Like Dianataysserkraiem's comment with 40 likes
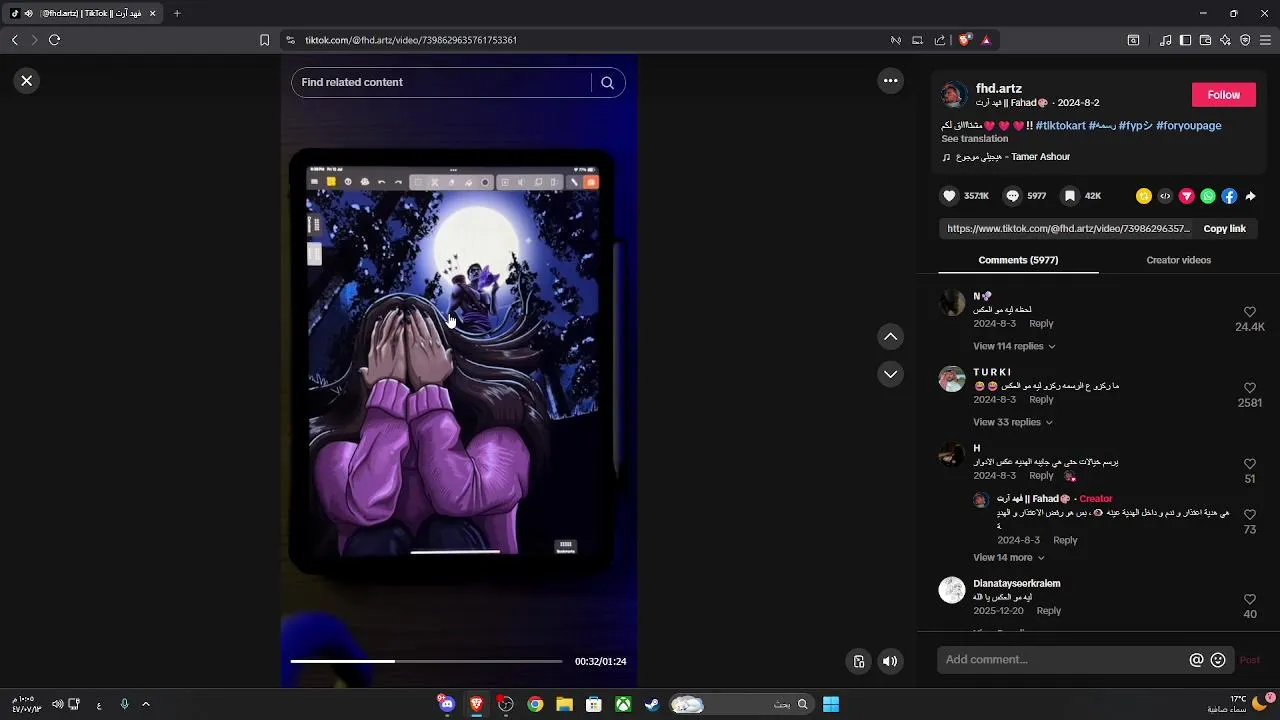This screenshot has width=1280, height=720. click(1250, 599)
